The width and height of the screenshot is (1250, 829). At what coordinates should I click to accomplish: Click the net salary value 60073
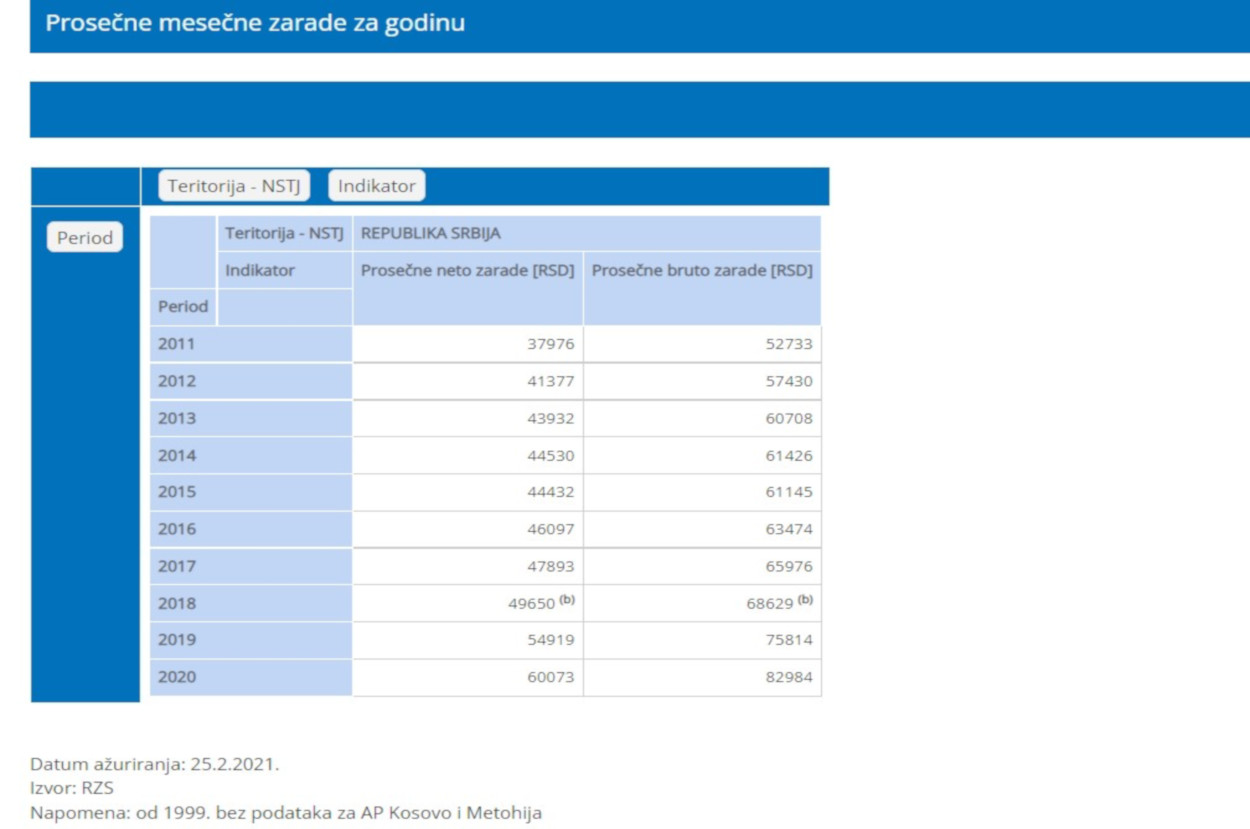[551, 678]
